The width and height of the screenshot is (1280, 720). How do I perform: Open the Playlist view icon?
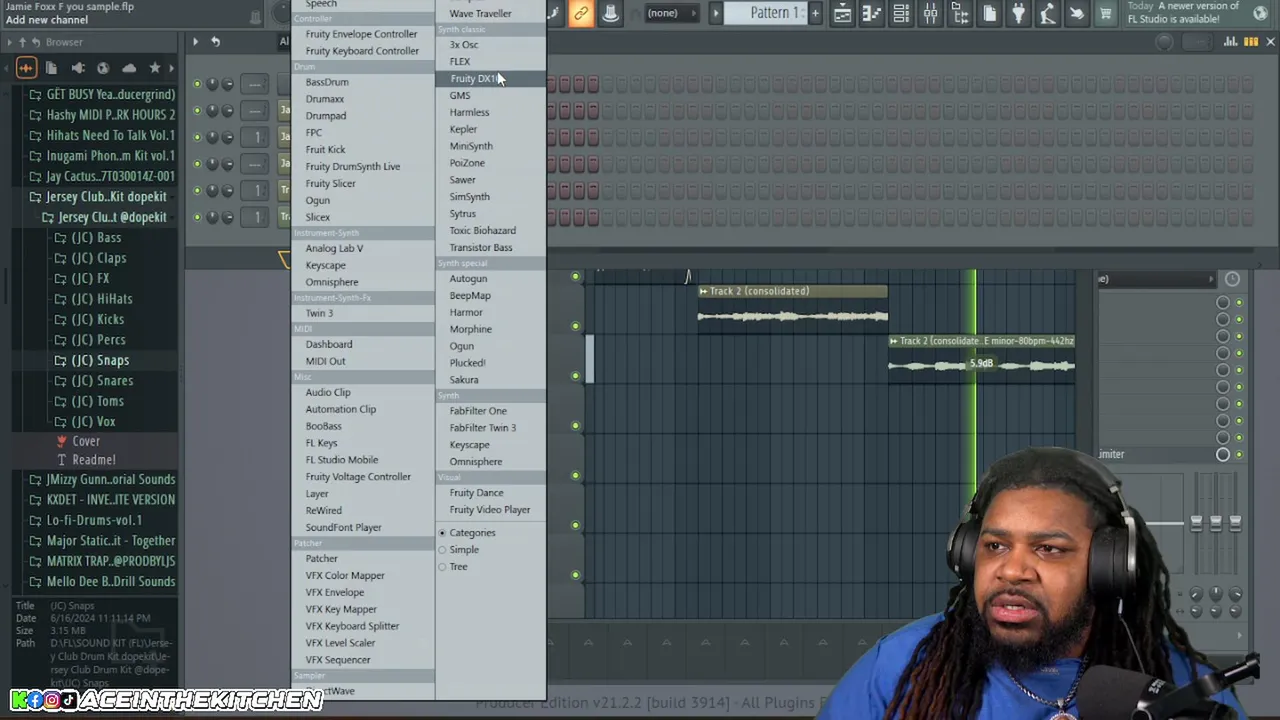(x=842, y=13)
